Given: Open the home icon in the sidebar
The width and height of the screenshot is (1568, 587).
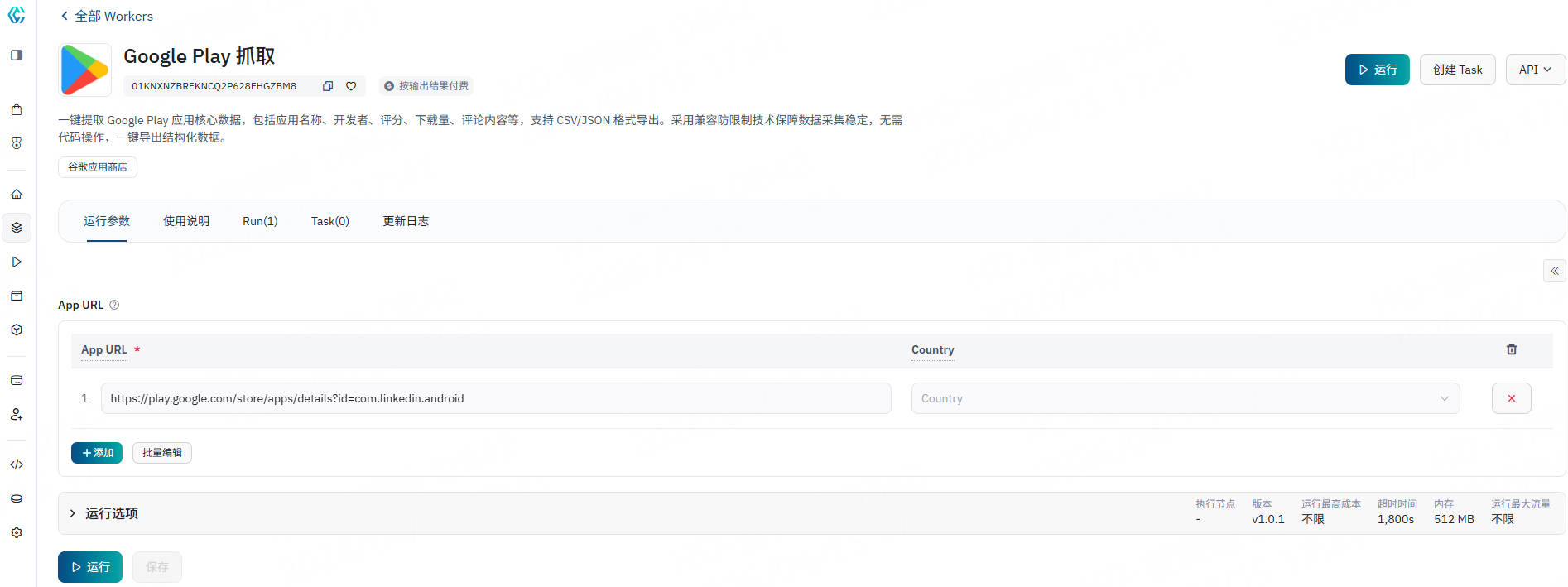Looking at the screenshot, I should [x=17, y=194].
